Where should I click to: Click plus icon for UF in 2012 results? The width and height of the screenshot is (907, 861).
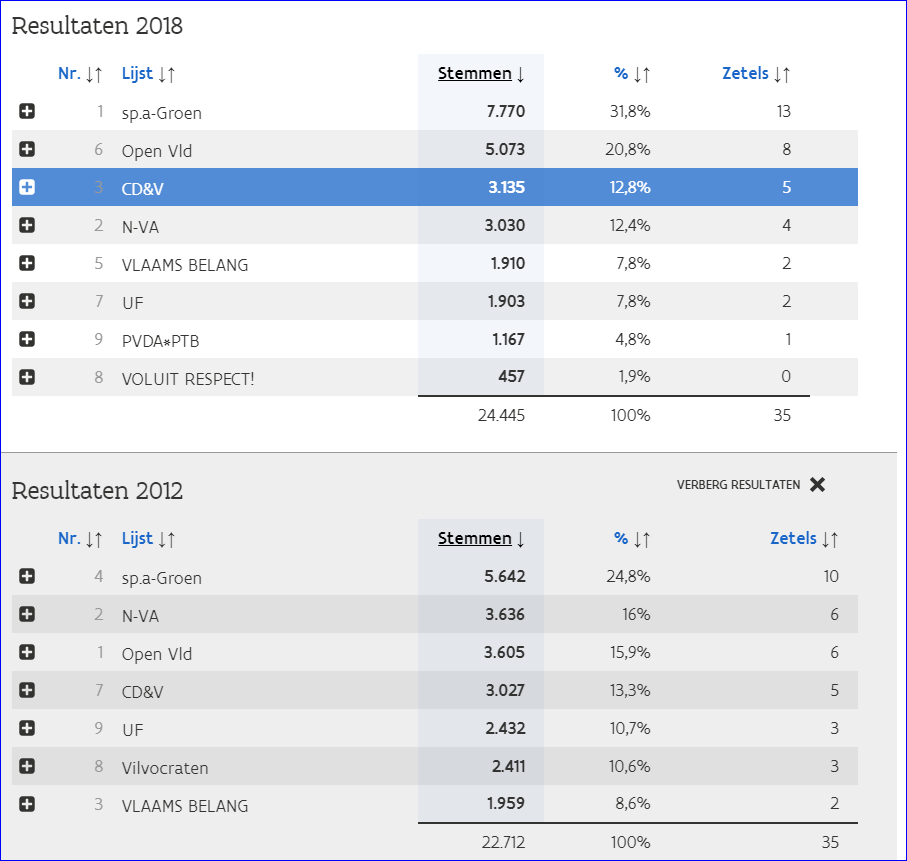click(27, 728)
